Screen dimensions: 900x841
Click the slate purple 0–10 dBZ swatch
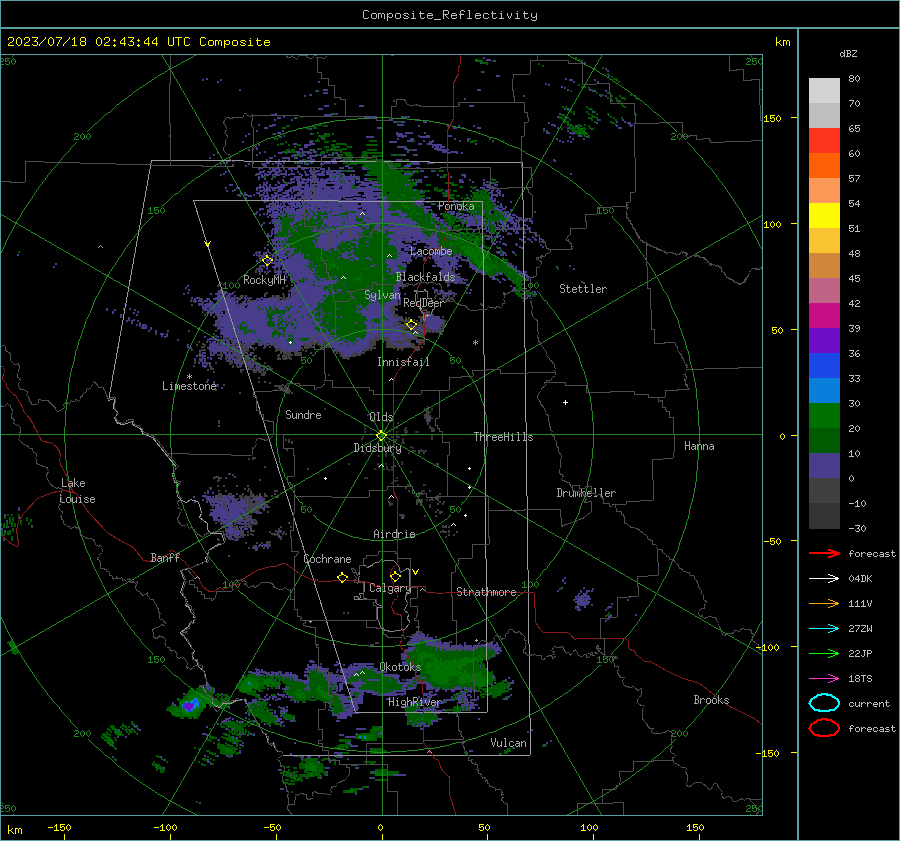tap(824, 466)
